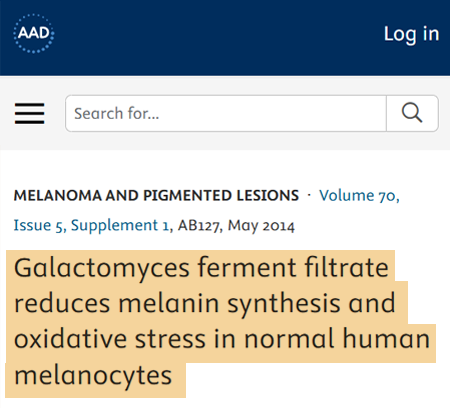Click the word melanocytes in the title

point(93,376)
